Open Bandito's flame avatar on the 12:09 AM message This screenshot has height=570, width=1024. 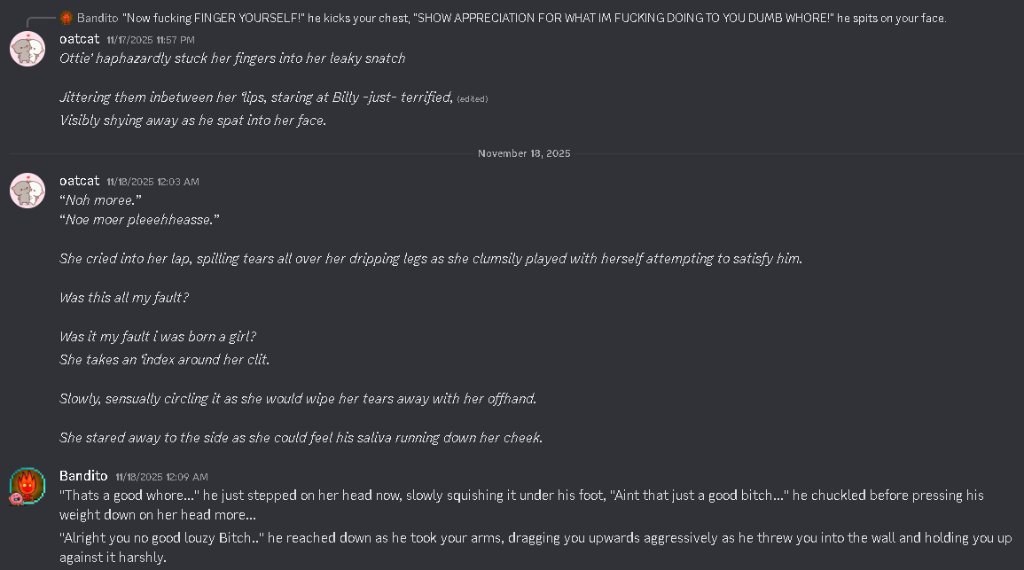pos(27,486)
